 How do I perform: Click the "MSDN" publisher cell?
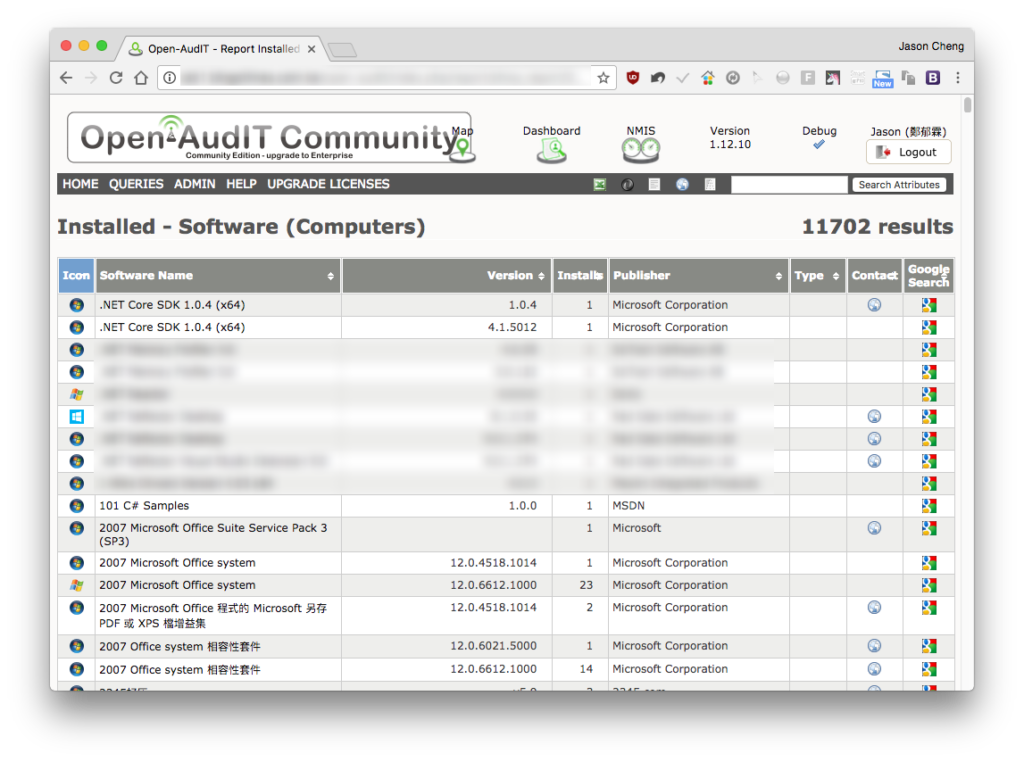pos(628,506)
